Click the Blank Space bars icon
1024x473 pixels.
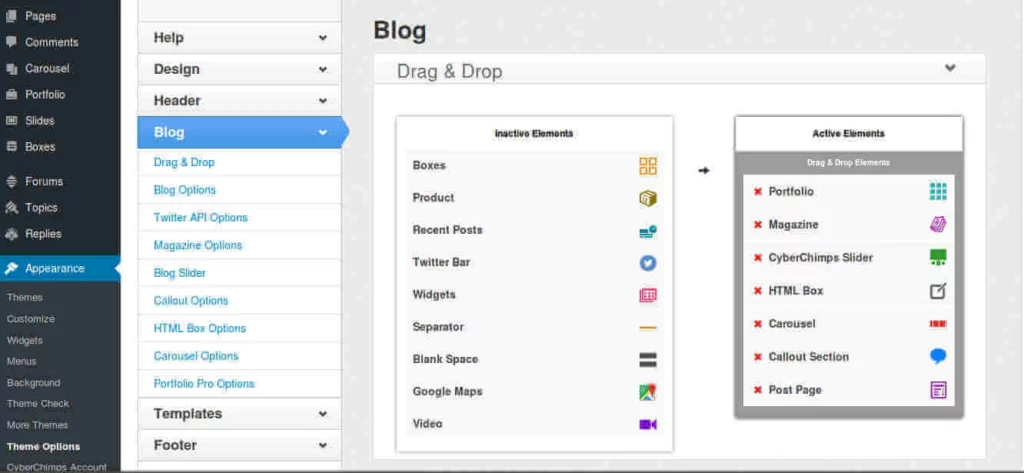pyautogui.click(x=648, y=359)
